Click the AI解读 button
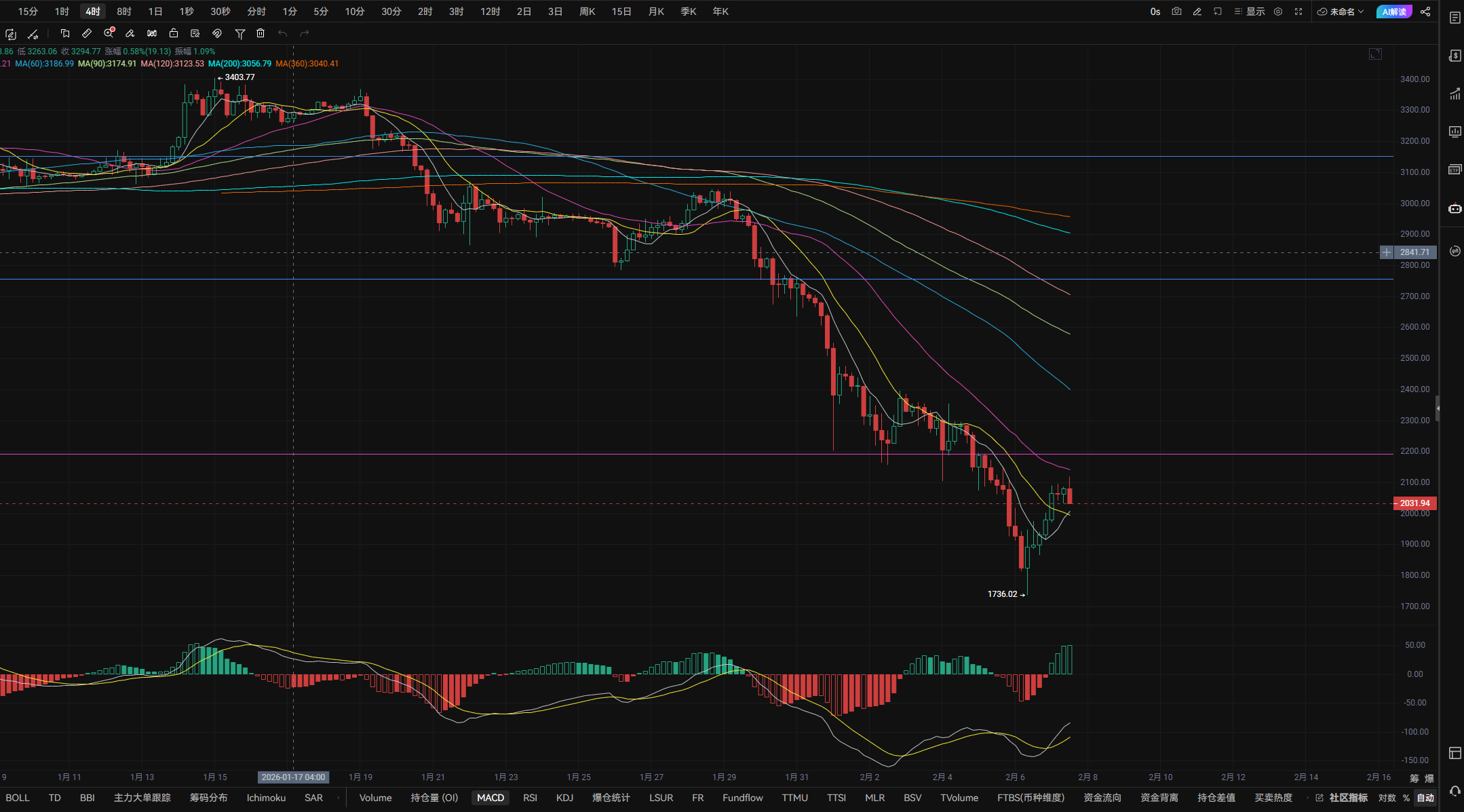This screenshot has width=1464, height=812. click(x=1393, y=12)
